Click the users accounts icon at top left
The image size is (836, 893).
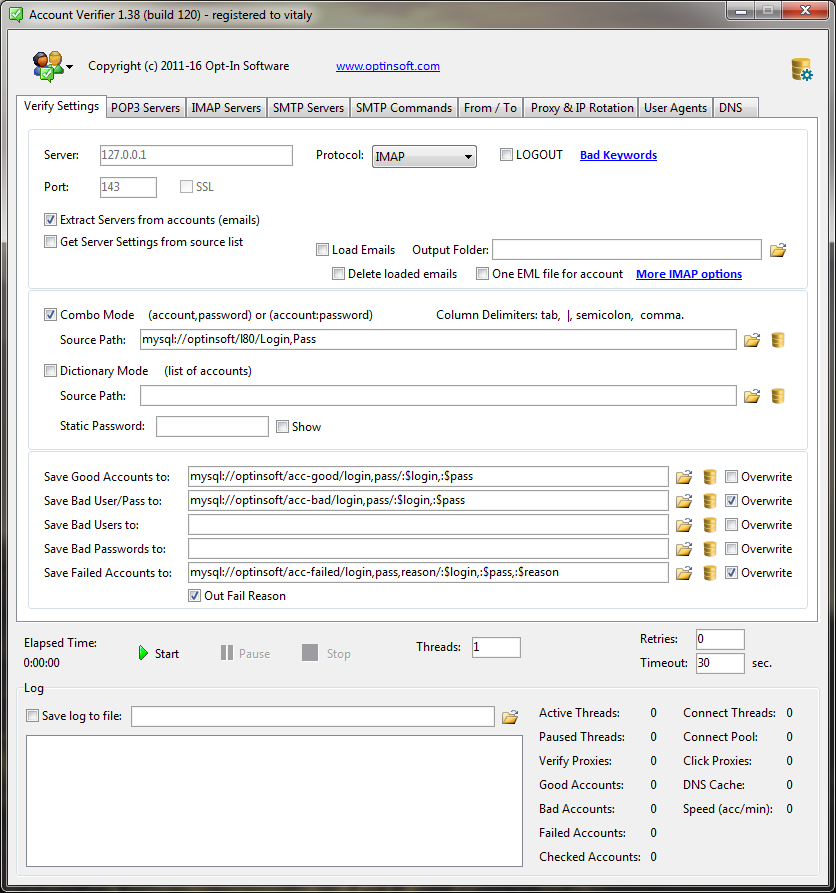[46, 66]
